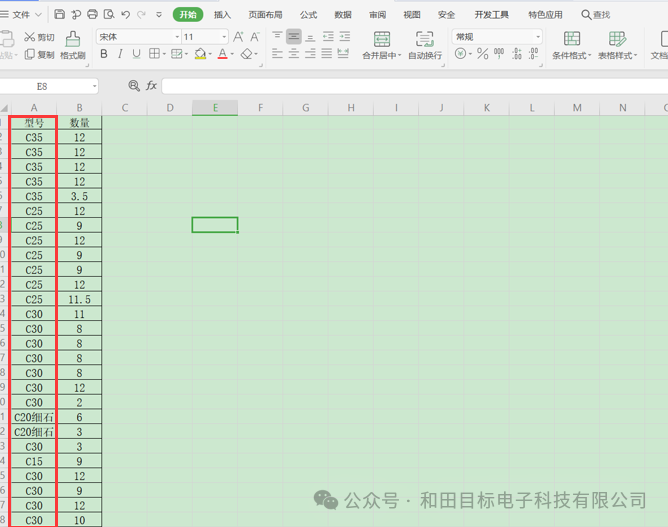The image size is (668, 527).
Task: Increase indent in the alignment group
Action: tap(345, 37)
